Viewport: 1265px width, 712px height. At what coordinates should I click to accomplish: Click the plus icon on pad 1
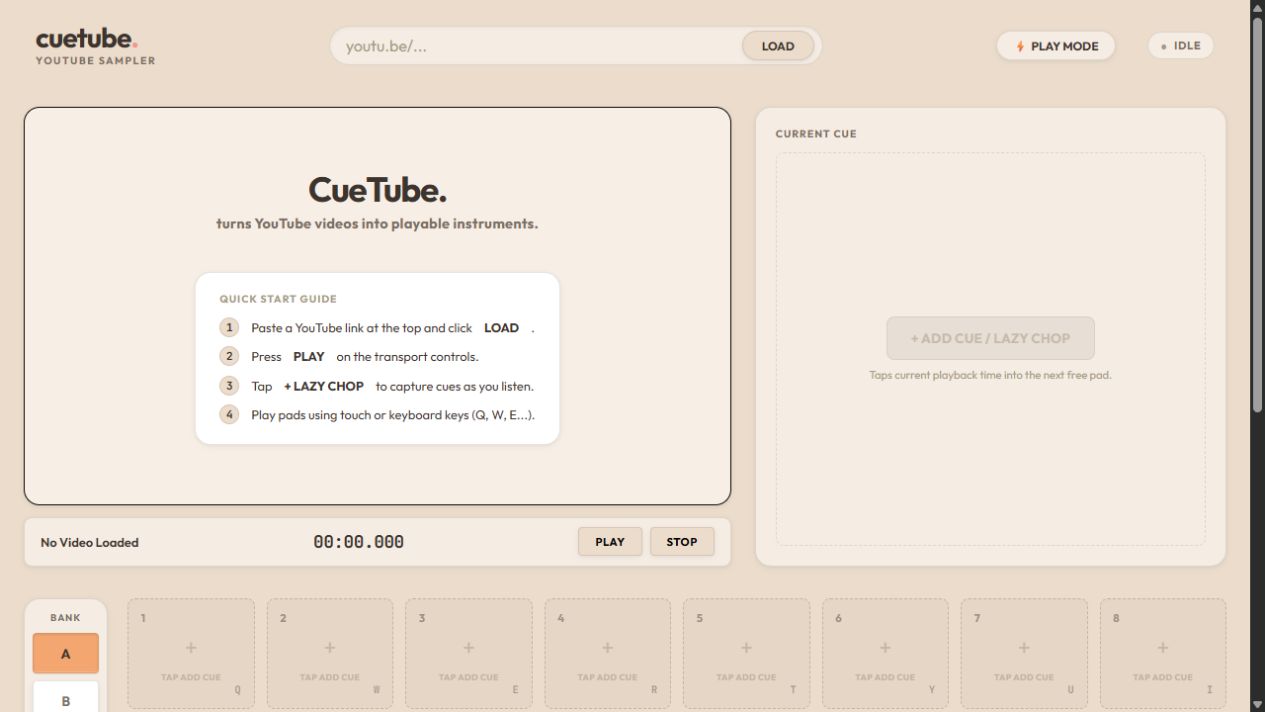(191, 648)
